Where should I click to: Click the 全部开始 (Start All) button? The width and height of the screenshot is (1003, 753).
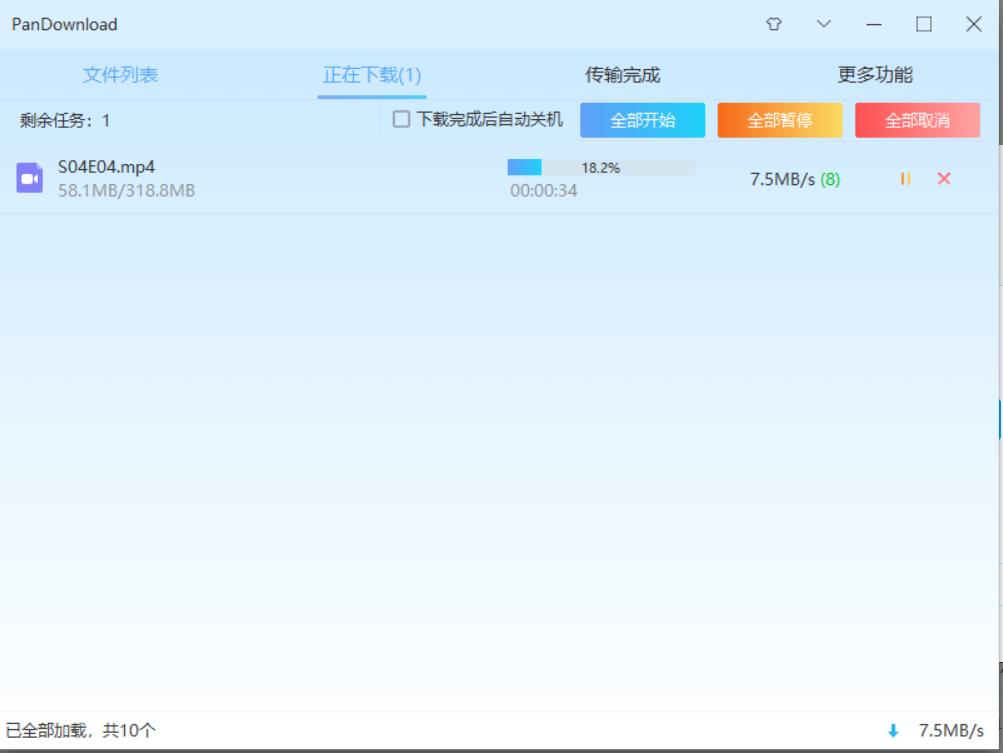tap(645, 119)
